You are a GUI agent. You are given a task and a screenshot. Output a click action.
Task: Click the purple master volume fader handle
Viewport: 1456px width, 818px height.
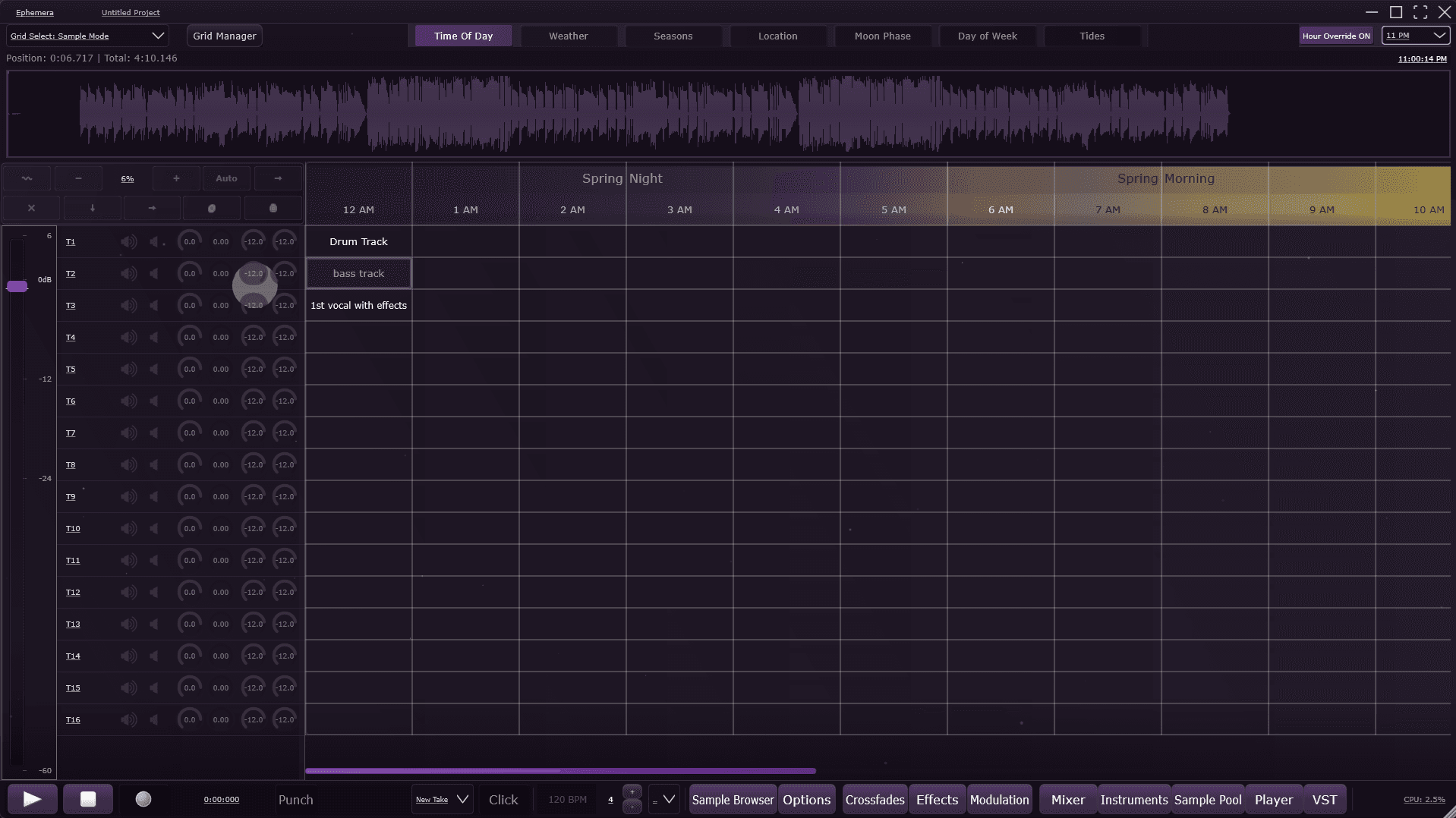pyautogui.click(x=17, y=286)
